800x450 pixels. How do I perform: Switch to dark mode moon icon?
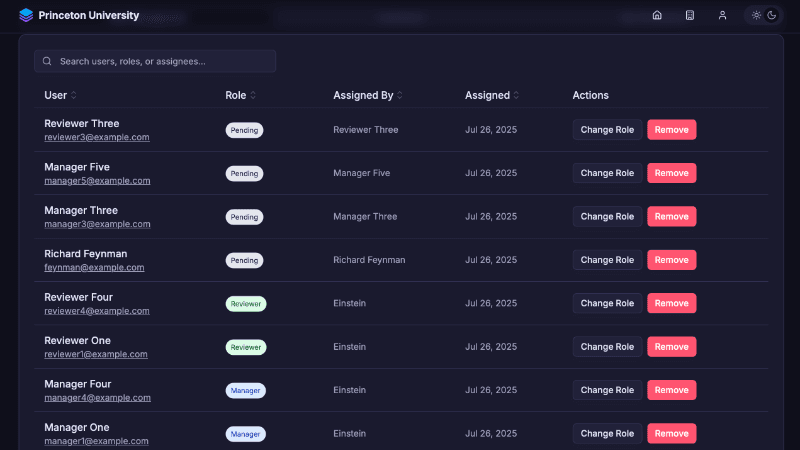[772, 15]
